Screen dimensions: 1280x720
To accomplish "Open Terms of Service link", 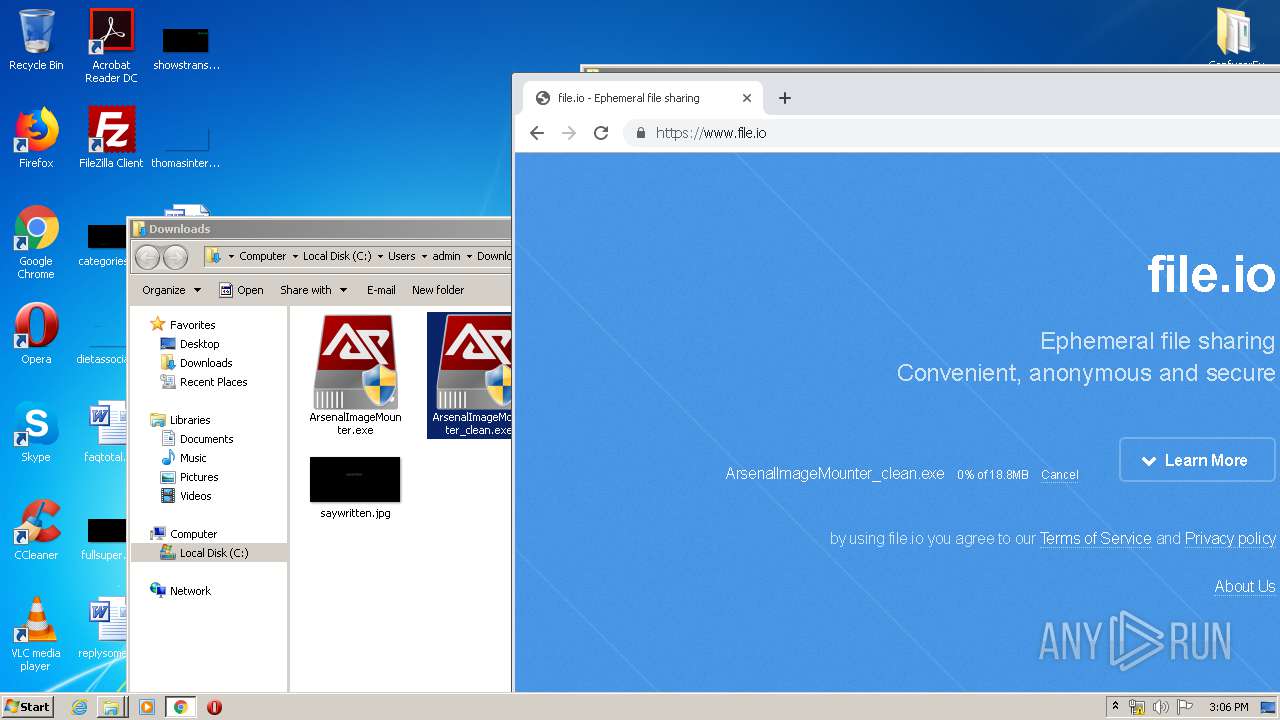I will pyautogui.click(x=1095, y=539).
